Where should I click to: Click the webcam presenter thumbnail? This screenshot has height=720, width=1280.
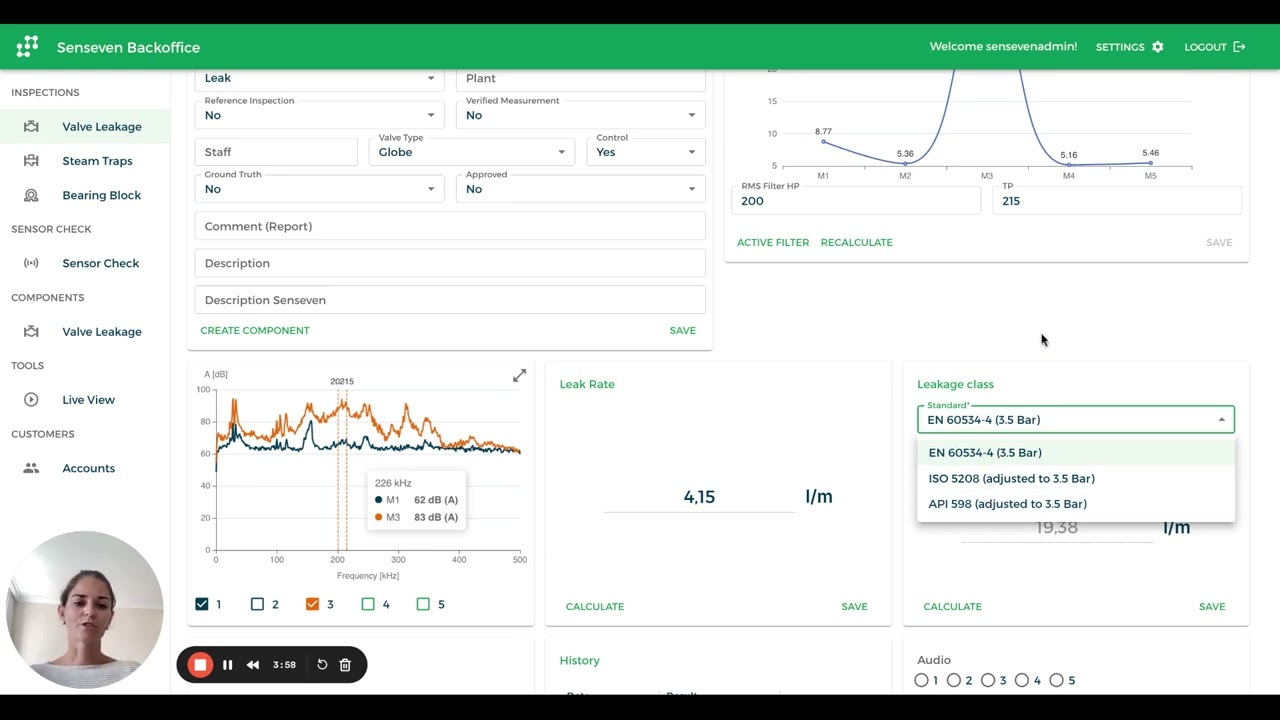pos(85,610)
